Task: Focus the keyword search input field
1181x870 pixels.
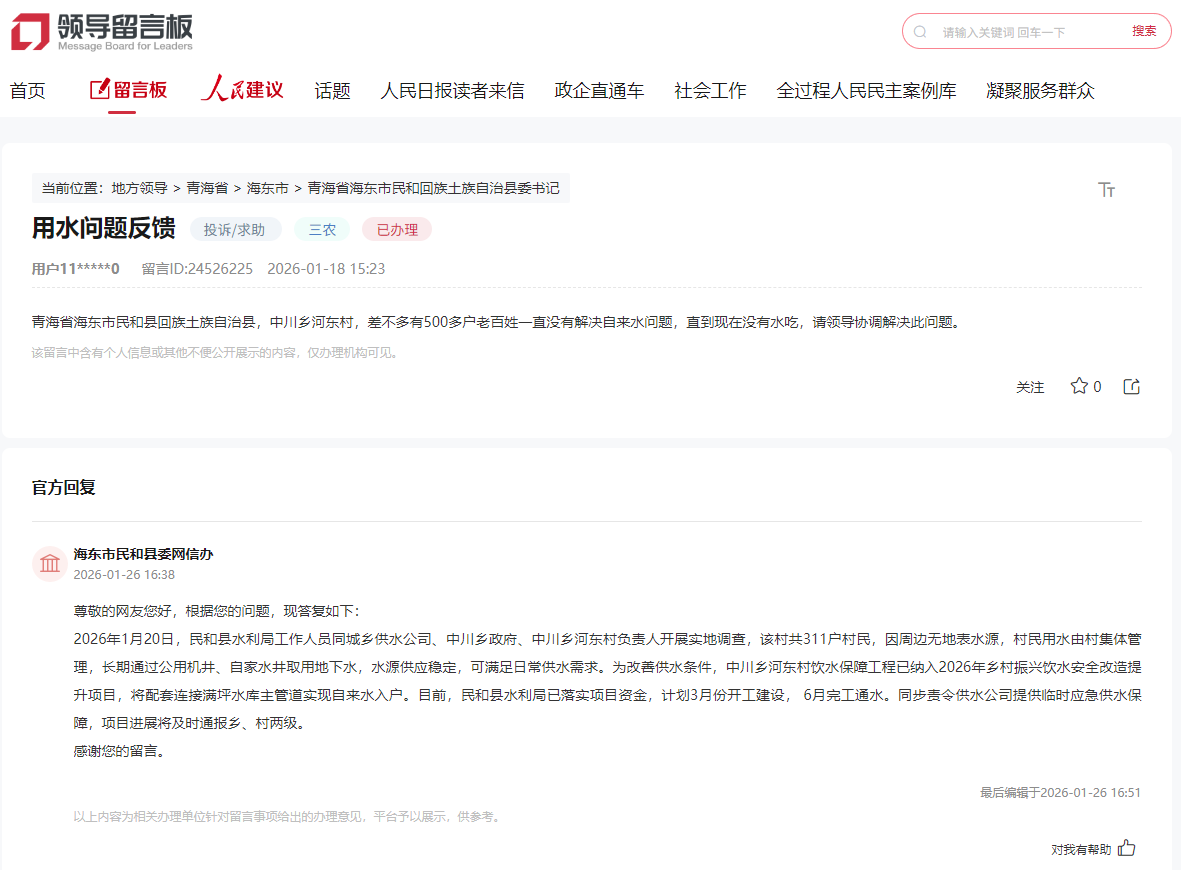Action: pos(1030,32)
